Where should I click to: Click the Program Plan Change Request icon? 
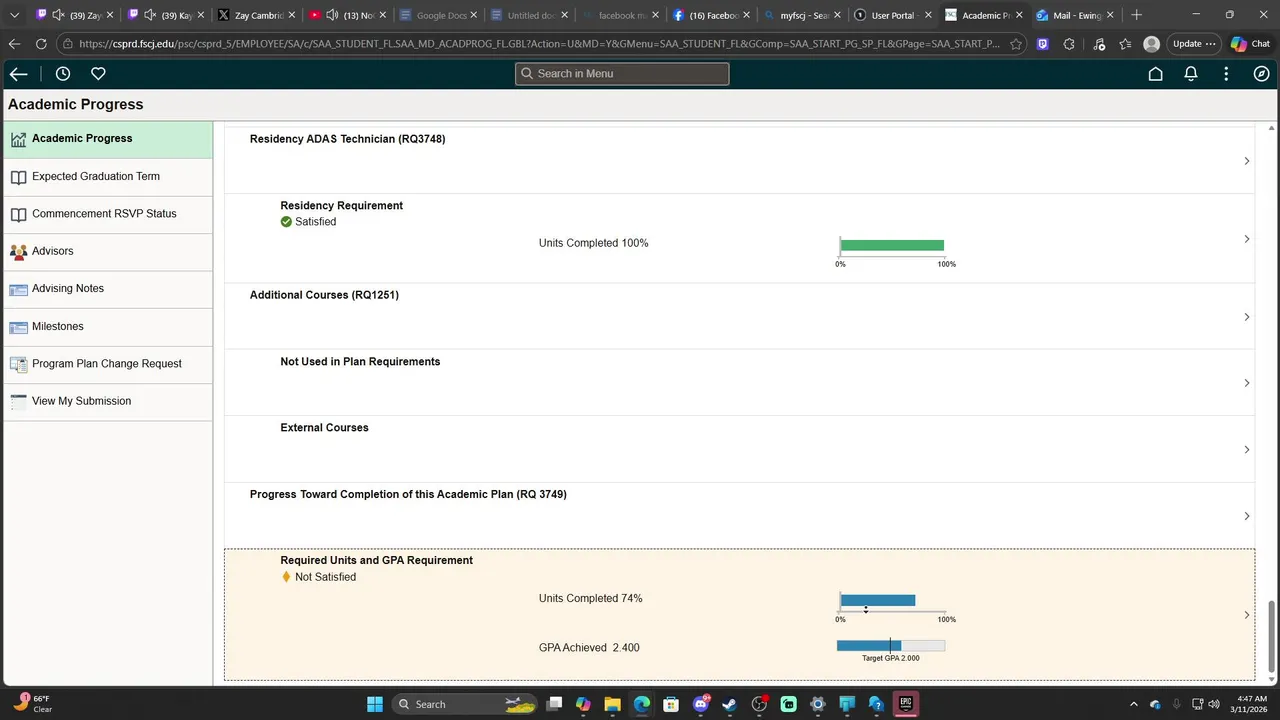click(x=18, y=364)
